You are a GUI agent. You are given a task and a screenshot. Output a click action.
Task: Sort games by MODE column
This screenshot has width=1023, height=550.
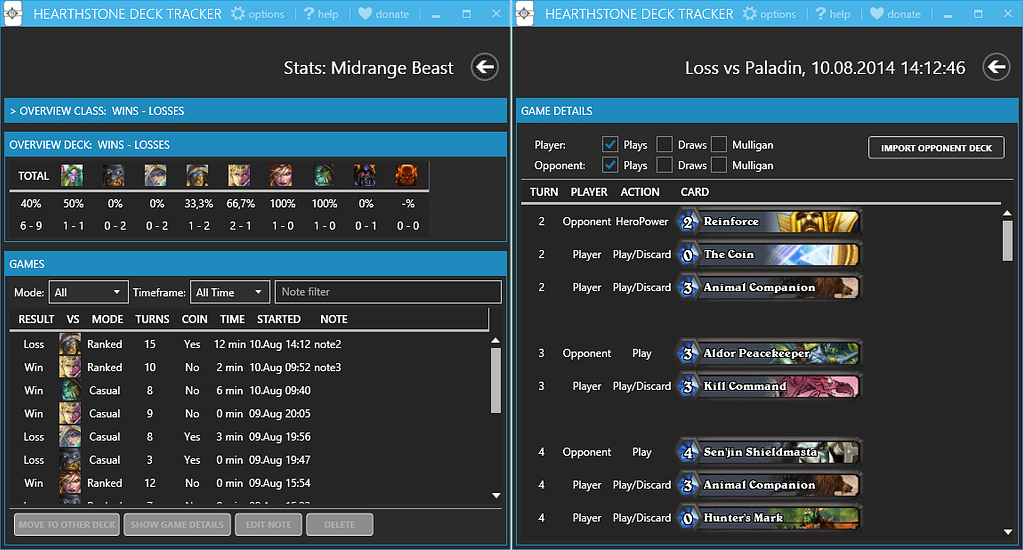107,319
